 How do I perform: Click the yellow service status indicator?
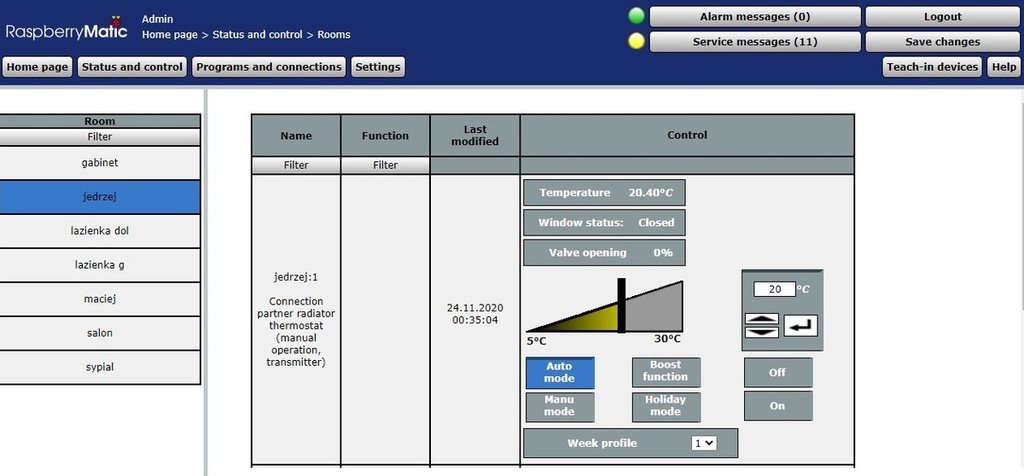636,41
